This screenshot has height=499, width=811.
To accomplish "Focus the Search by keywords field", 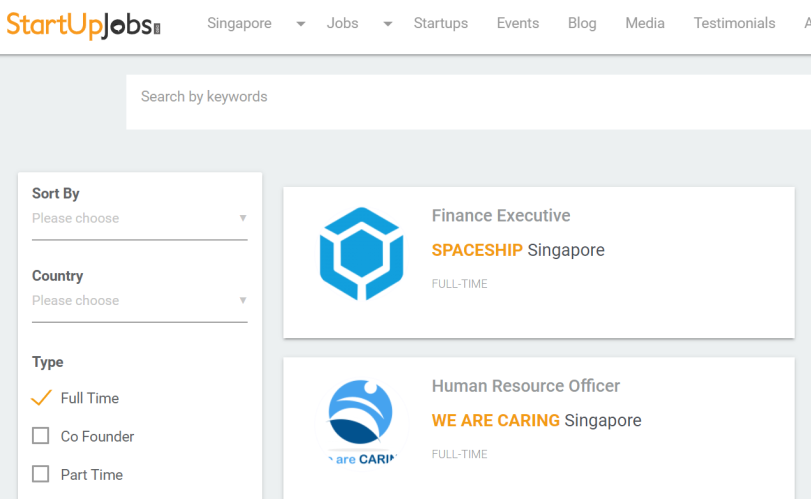I will coord(469,102).
